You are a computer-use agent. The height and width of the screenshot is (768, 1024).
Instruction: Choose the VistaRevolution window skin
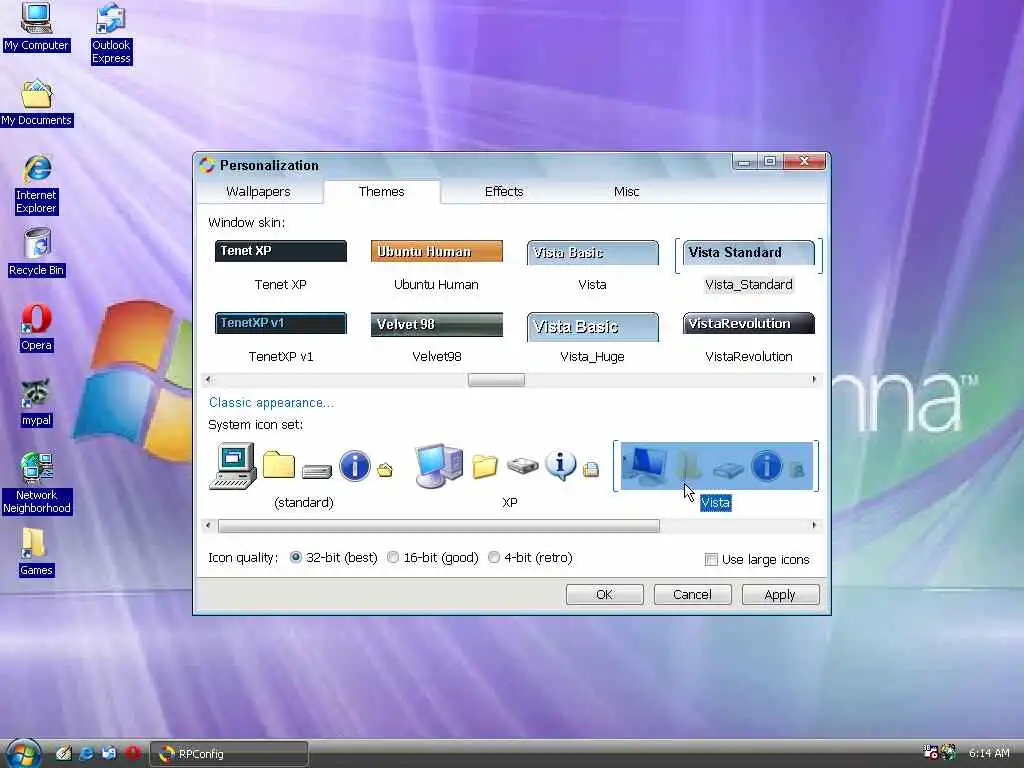click(748, 338)
